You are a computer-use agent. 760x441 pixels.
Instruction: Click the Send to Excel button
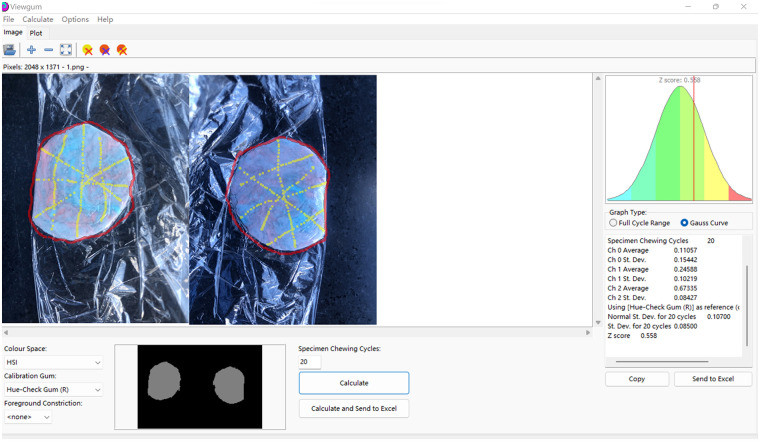pos(712,379)
